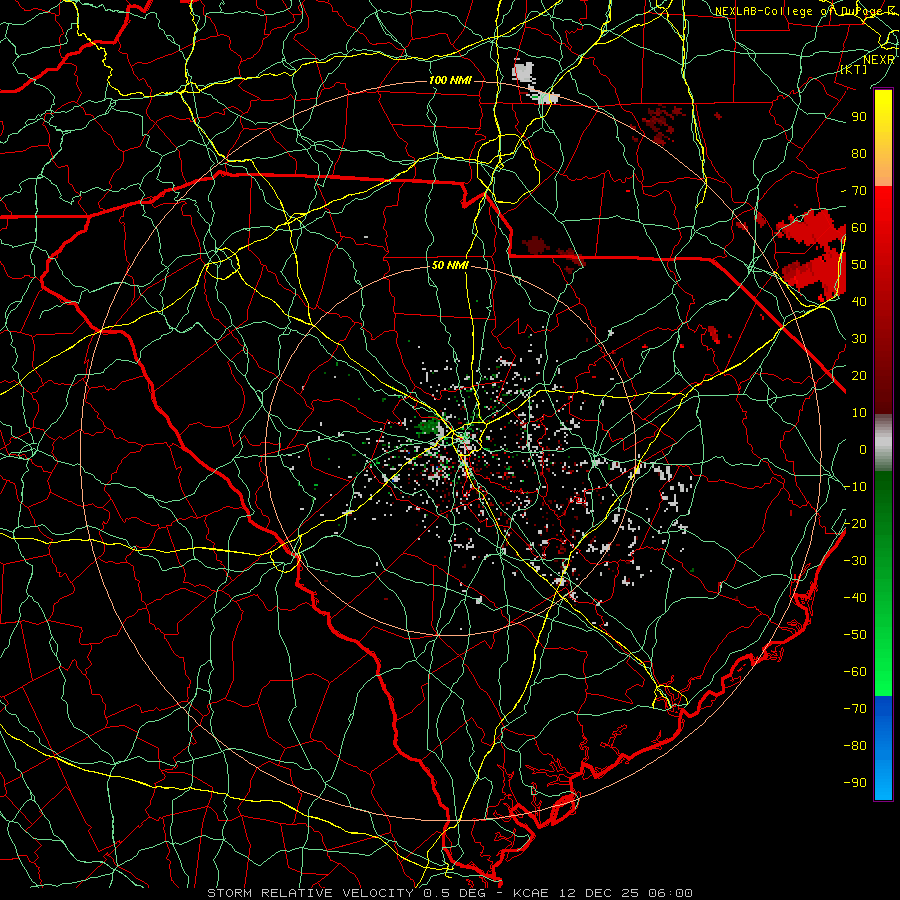
Task: Click the 90 value on velocity scale
Action: (859, 117)
